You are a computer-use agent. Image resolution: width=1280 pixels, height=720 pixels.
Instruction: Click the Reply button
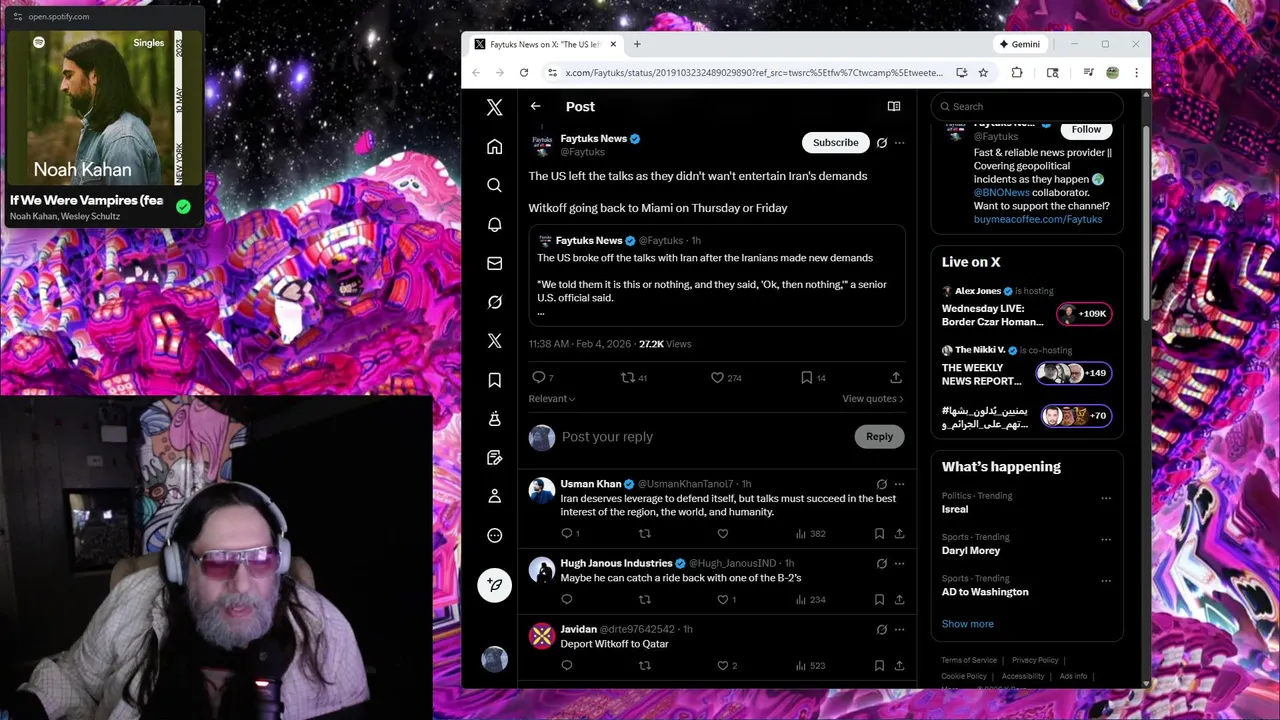pyautogui.click(x=879, y=436)
